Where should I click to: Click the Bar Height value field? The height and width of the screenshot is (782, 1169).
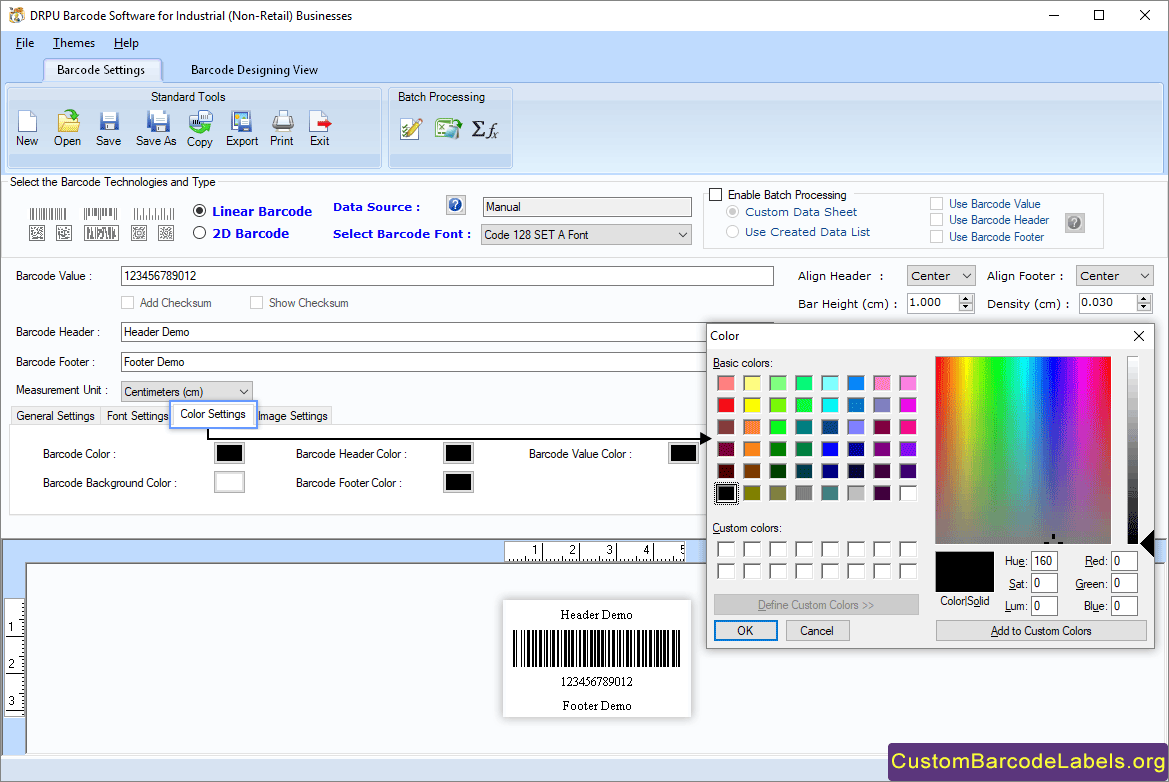tap(933, 303)
